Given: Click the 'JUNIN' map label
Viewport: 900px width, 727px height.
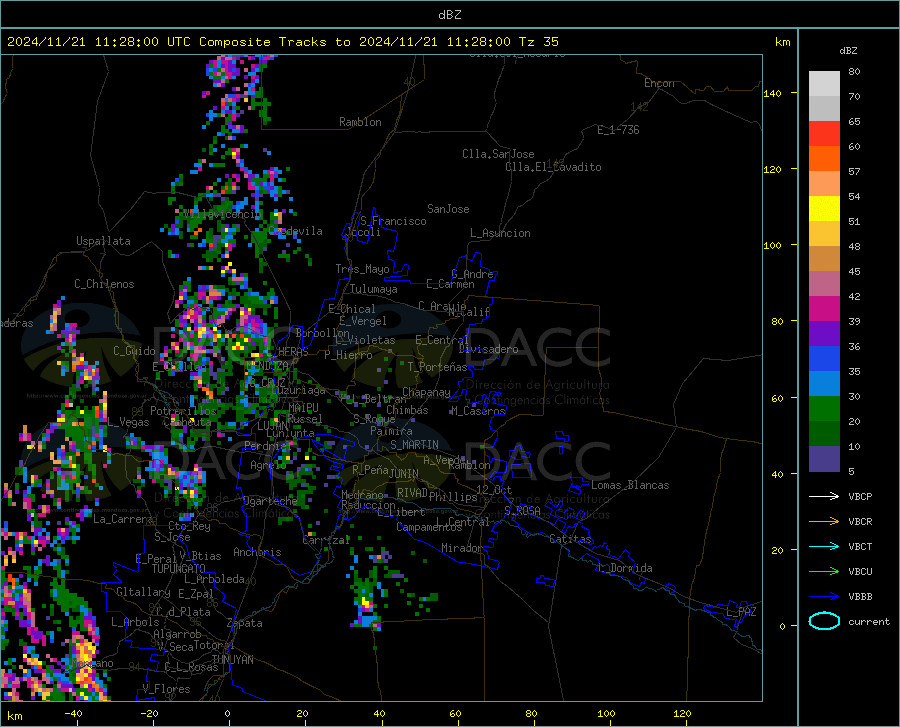Looking at the screenshot, I should pyautogui.click(x=404, y=473).
